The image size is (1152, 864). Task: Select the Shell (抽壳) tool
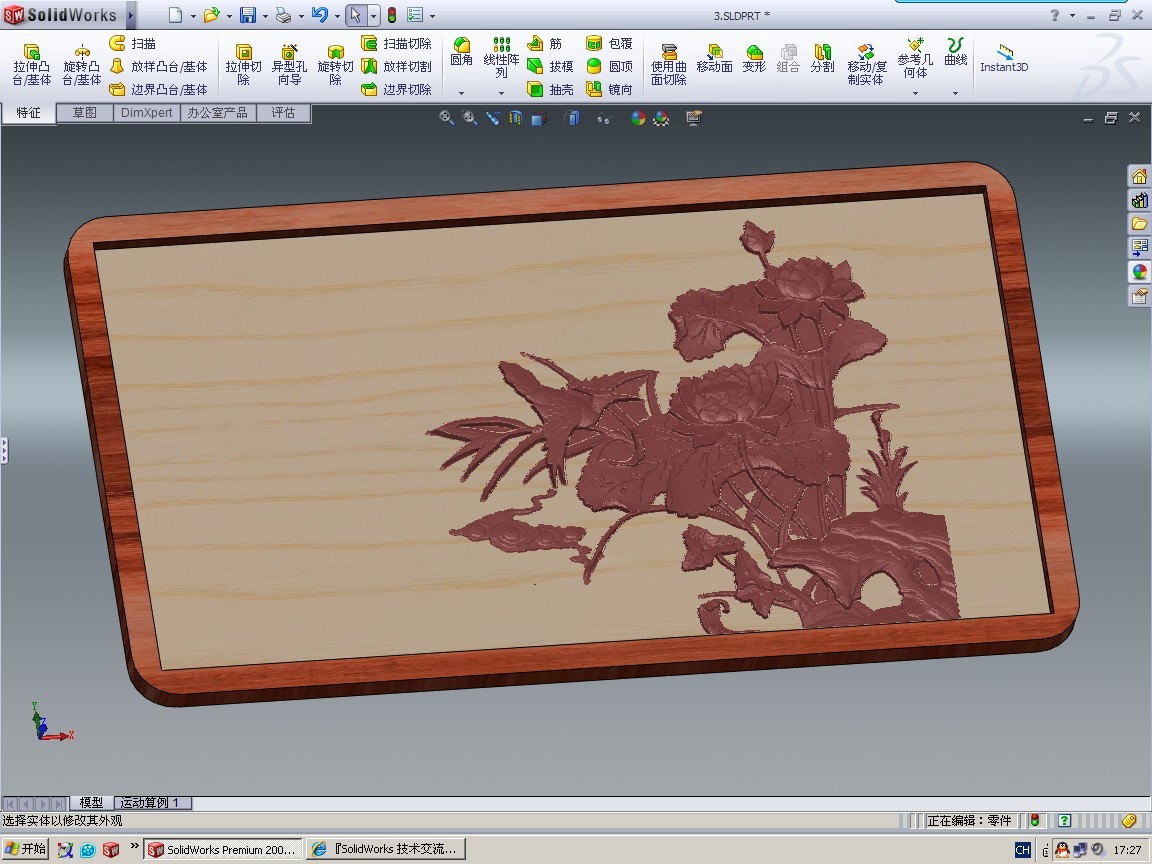(550, 90)
